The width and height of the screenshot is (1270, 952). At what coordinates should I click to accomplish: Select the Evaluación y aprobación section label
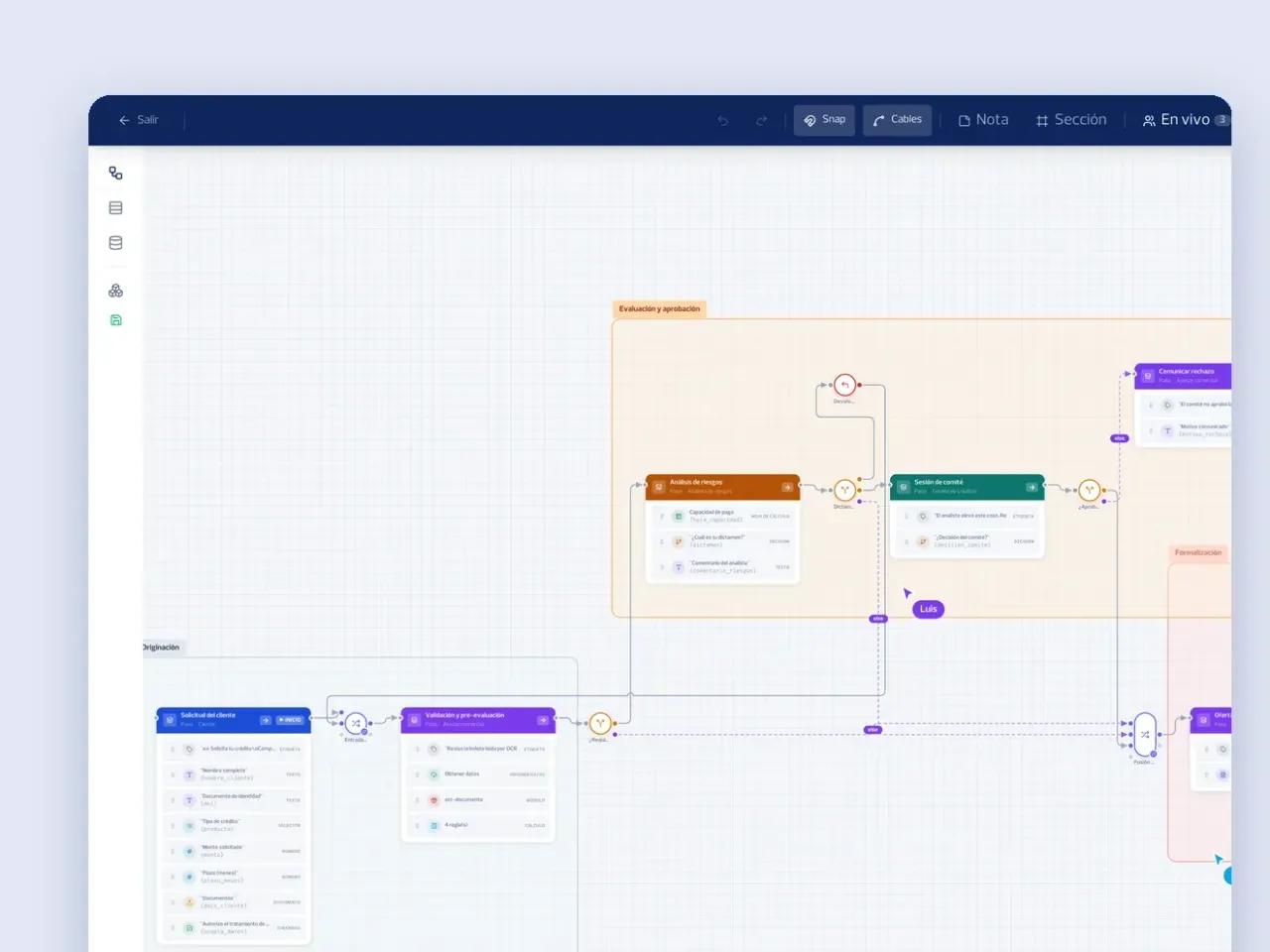pyautogui.click(x=660, y=309)
